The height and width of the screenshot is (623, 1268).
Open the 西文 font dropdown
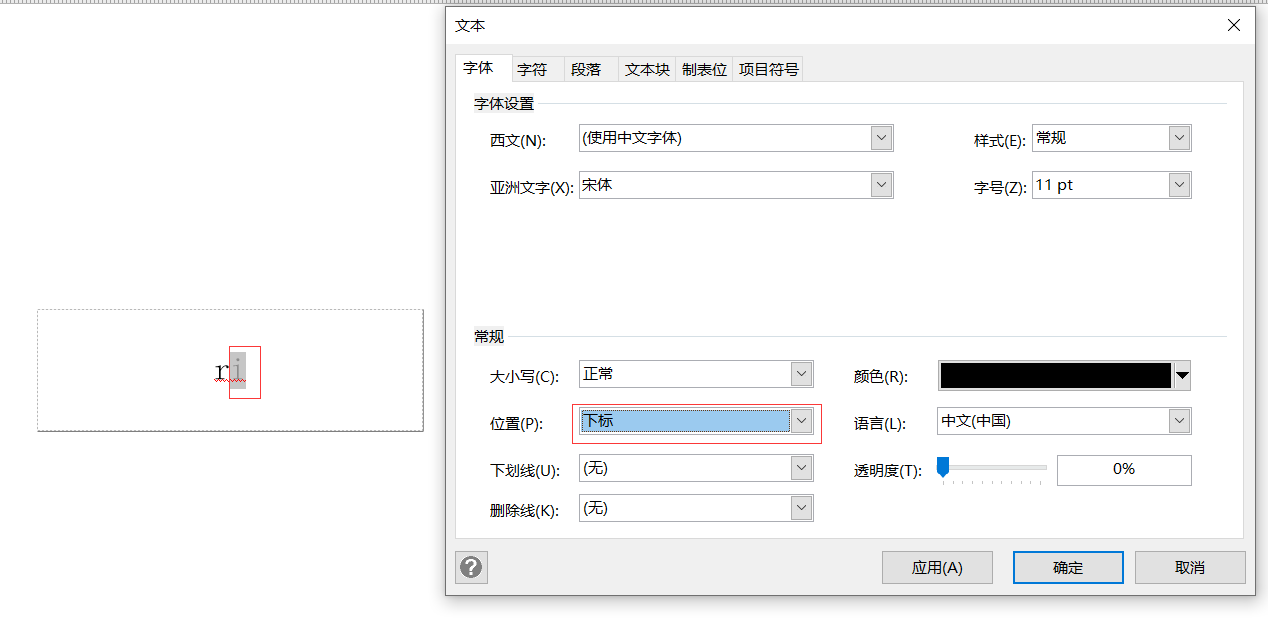pos(881,137)
